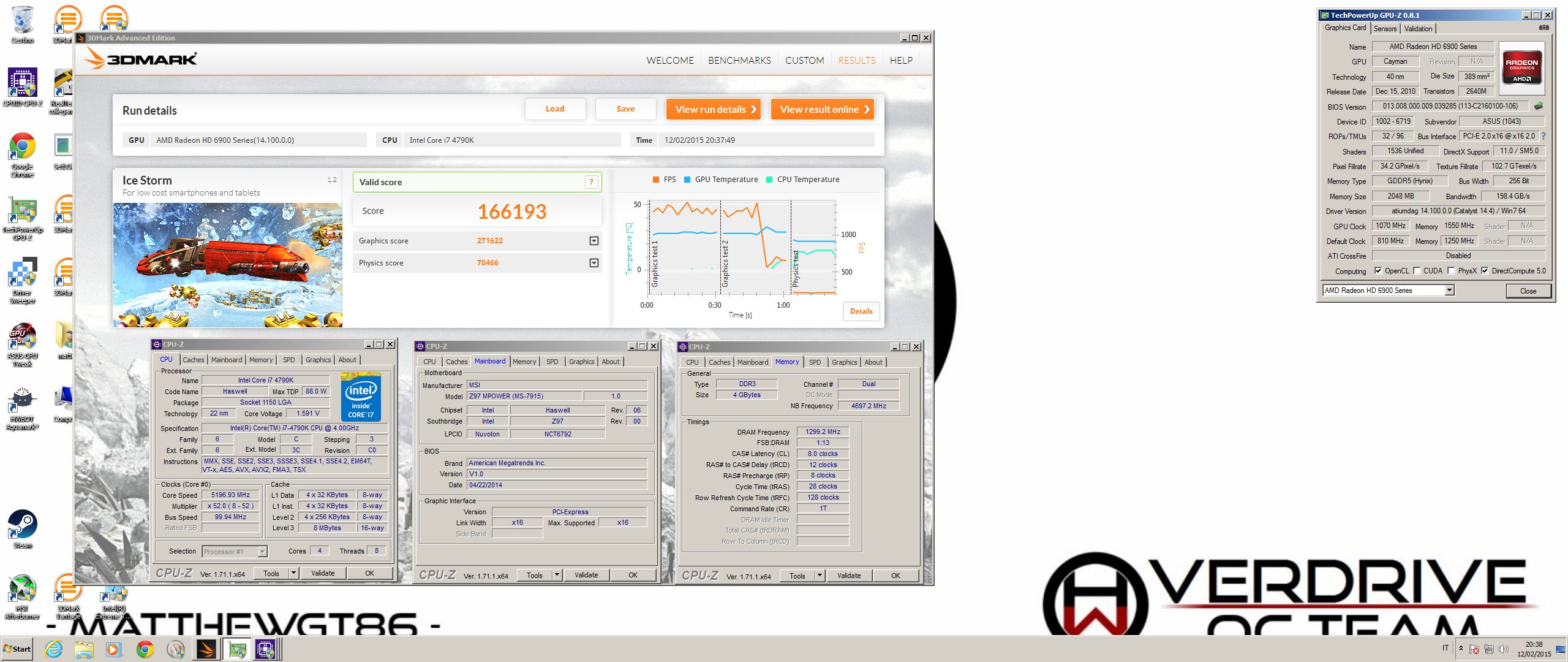Click the network connection tray icon

tap(1488, 649)
